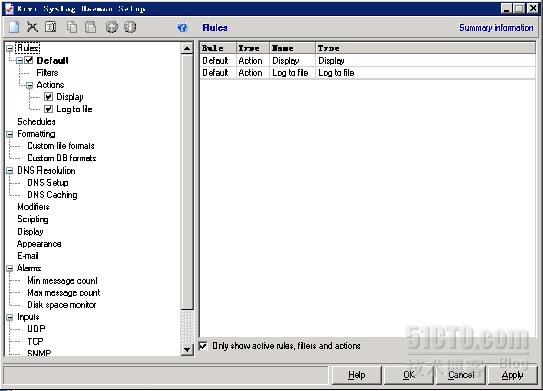Click the Cancel button
The image size is (543, 391).
(x=461, y=375)
